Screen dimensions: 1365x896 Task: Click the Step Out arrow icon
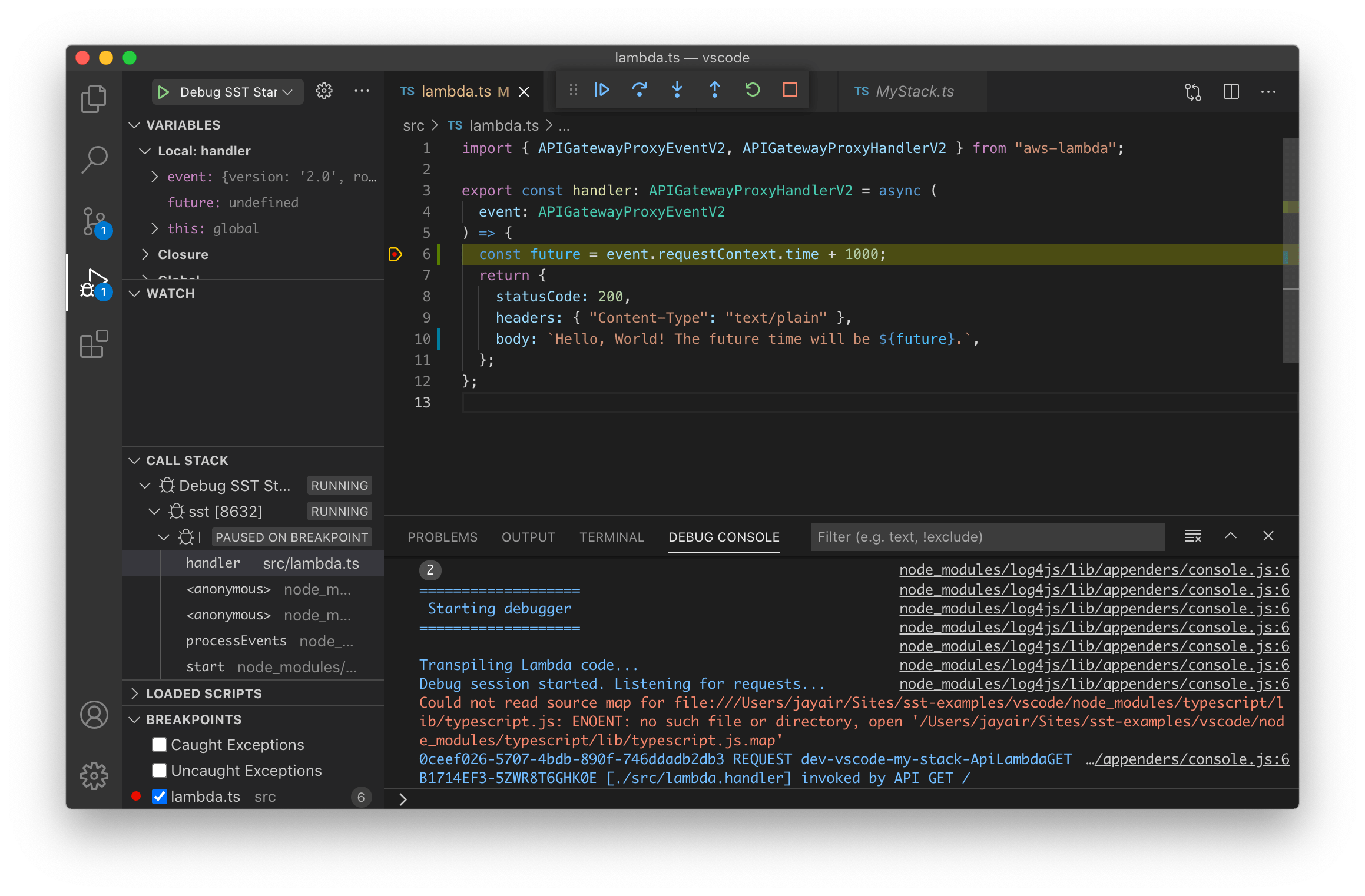pos(715,90)
